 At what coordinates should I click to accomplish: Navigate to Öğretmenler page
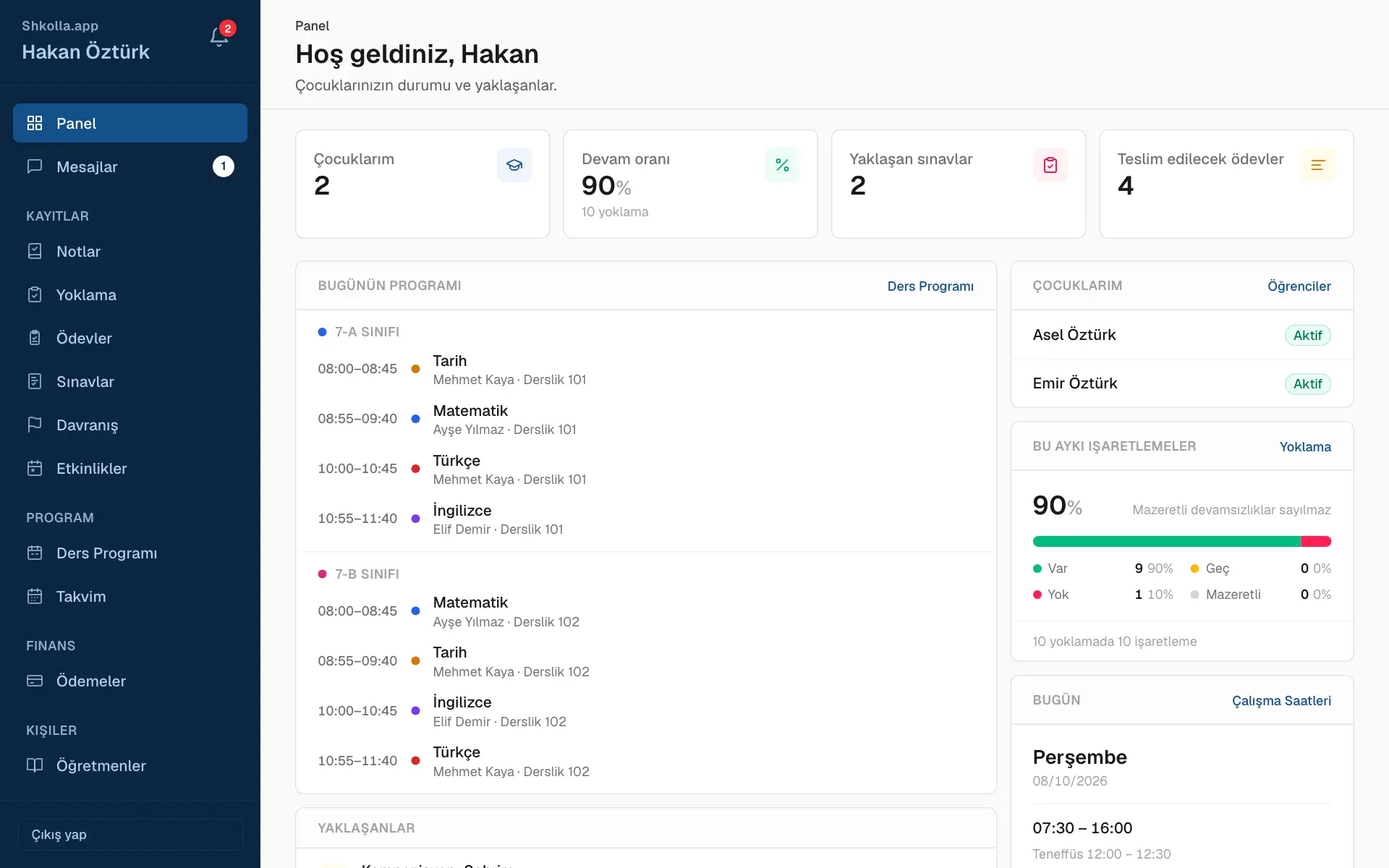[130, 765]
